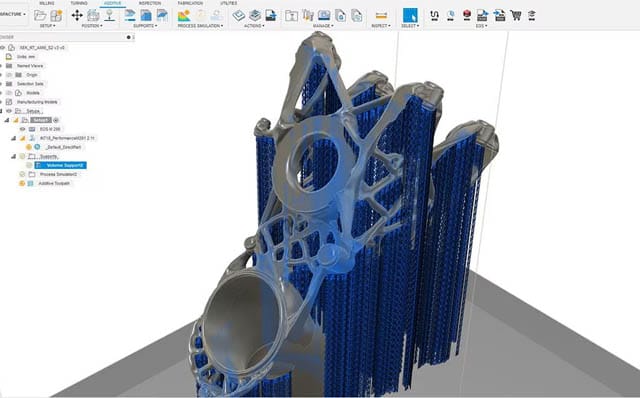Click the Place Parts on Platform icon

click(109, 16)
